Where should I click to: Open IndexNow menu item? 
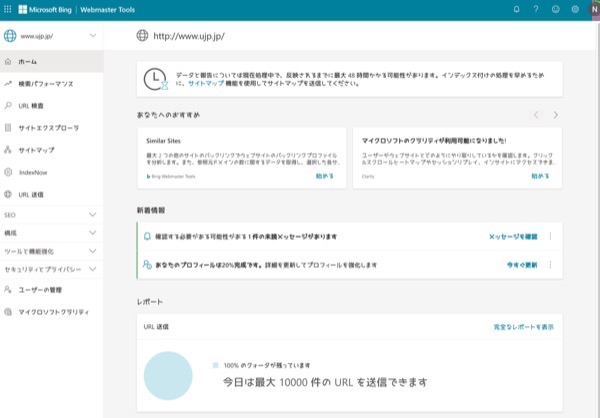[x=51, y=172]
